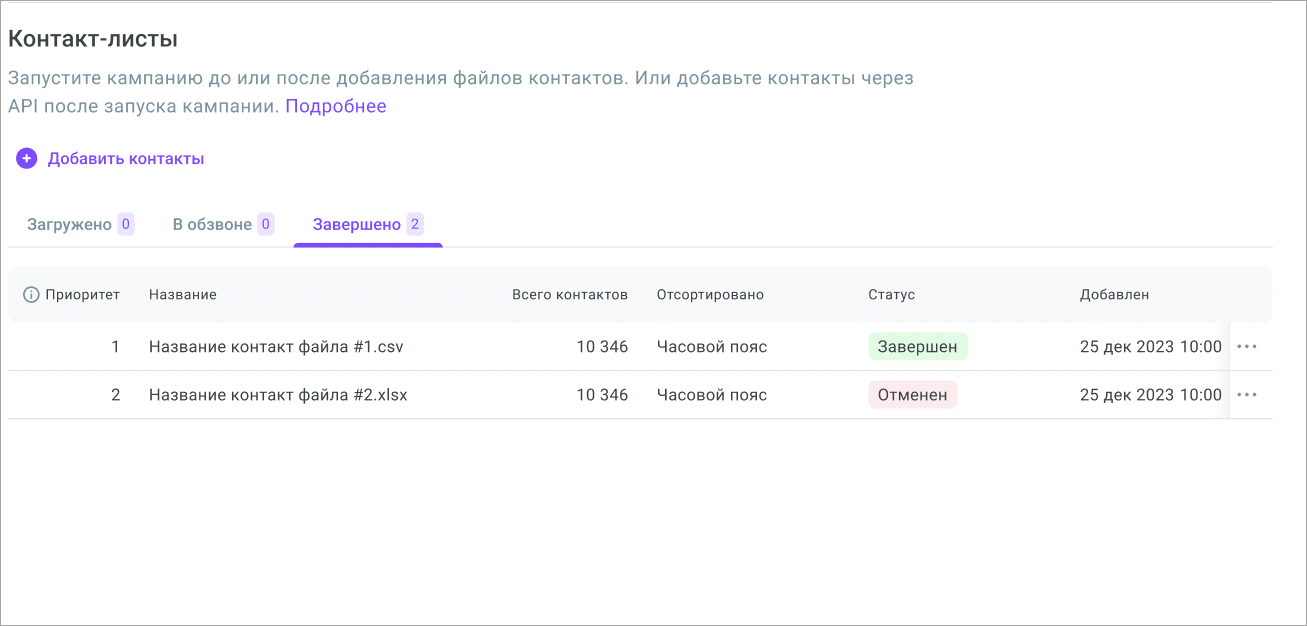Click the red Отменен status badge

[912, 395]
